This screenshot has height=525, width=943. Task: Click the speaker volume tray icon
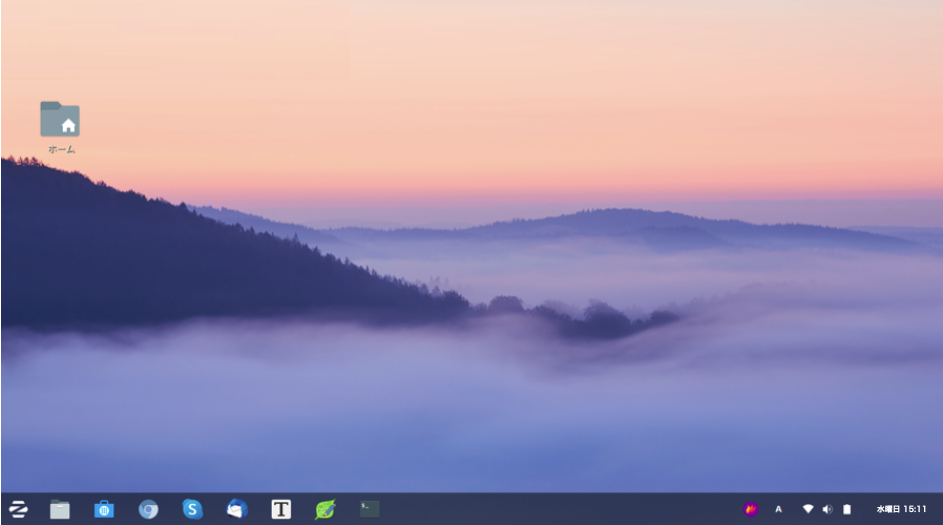[x=827, y=509]
